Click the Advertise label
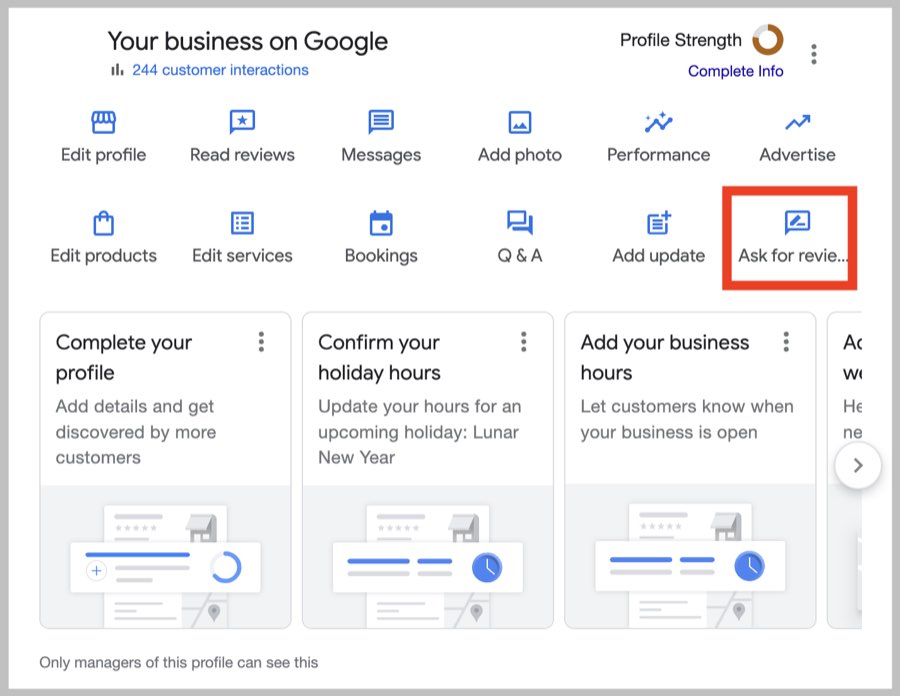The height and width of the screenshot is (696, 900). pos(797,155)
